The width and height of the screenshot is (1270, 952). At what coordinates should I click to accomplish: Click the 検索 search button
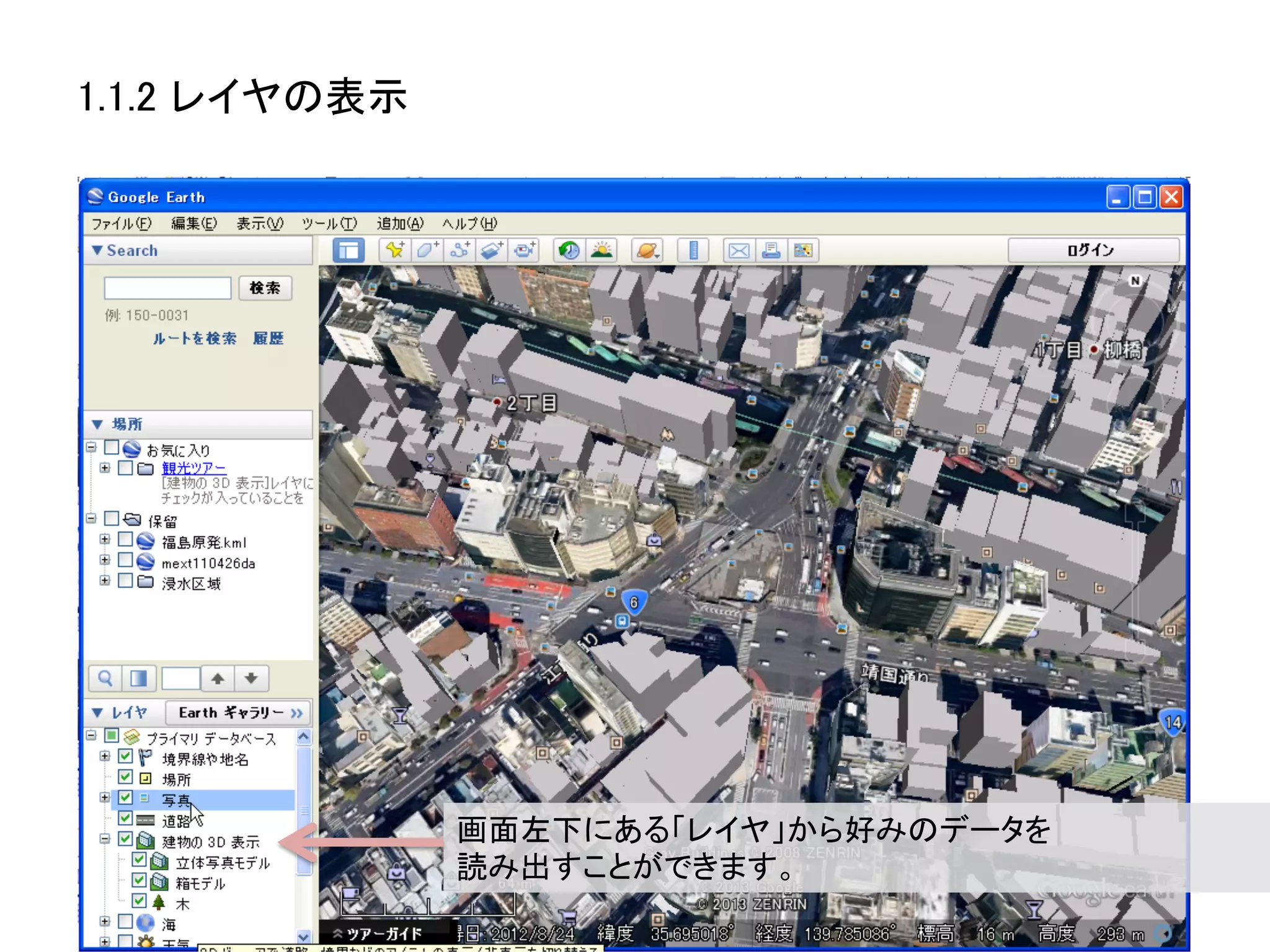[265, 288]
